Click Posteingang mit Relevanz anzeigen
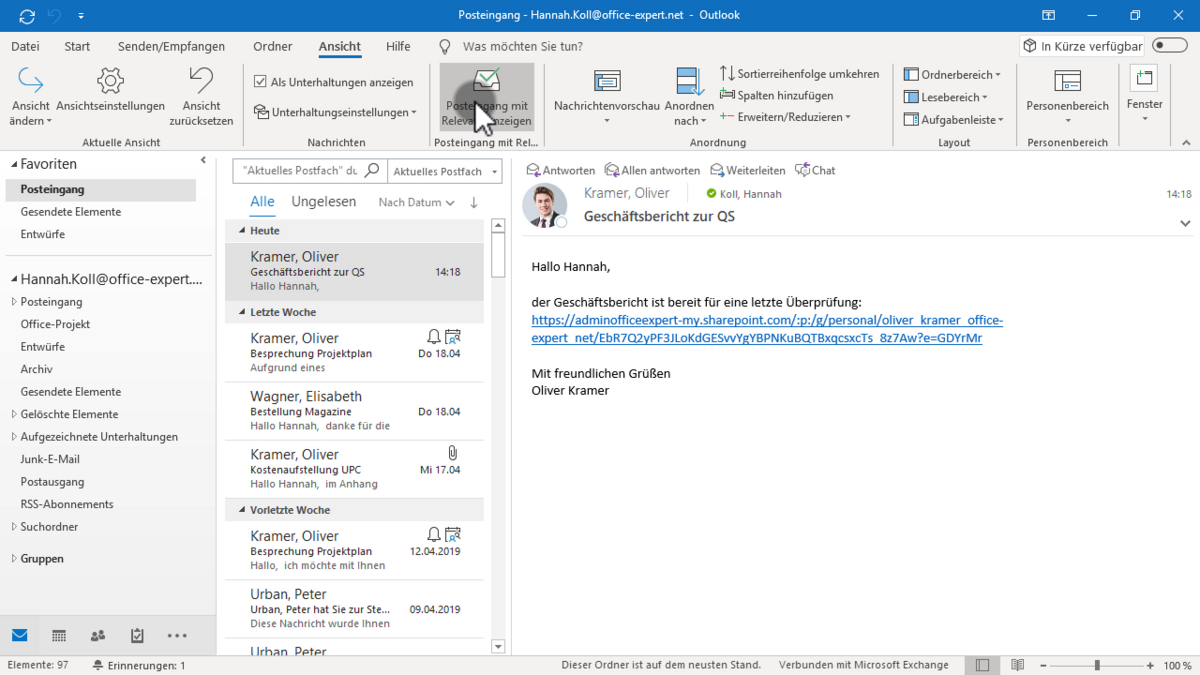This screenshot has width=1200, height=675. click(x=487, y=97)
